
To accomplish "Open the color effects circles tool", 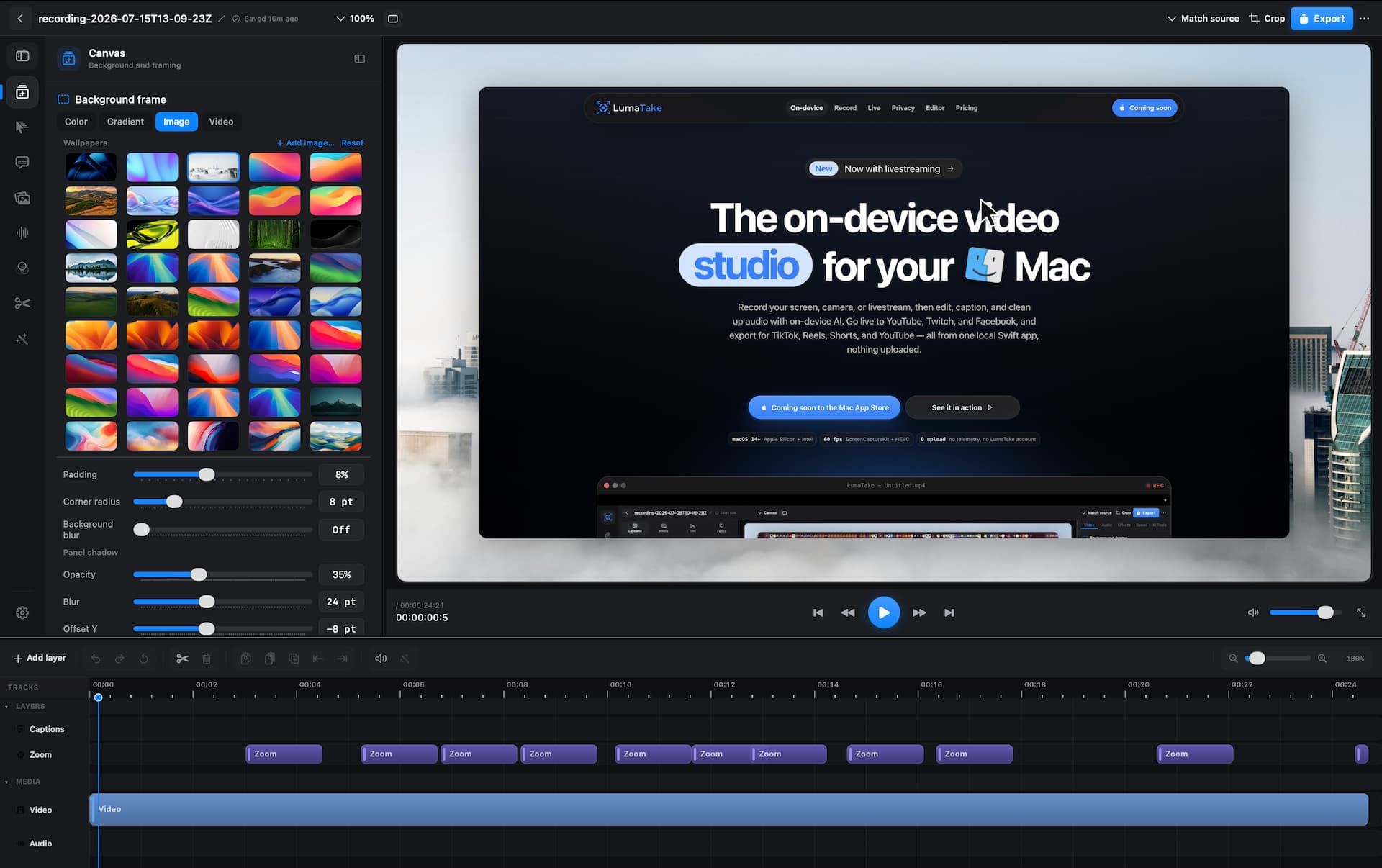I will click(x=22, y=268).
